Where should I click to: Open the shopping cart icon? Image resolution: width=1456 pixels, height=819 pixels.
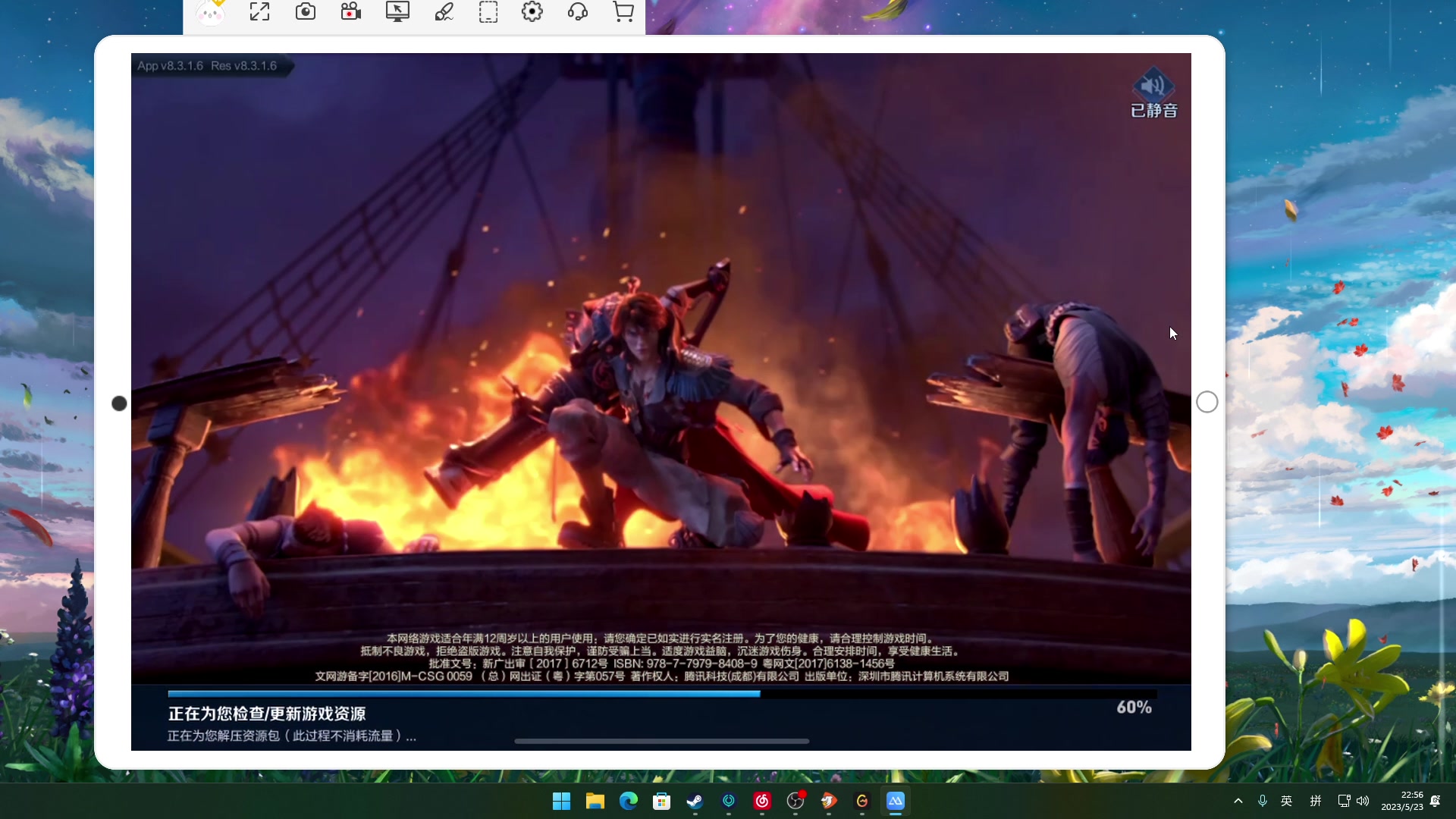(623, 11)
